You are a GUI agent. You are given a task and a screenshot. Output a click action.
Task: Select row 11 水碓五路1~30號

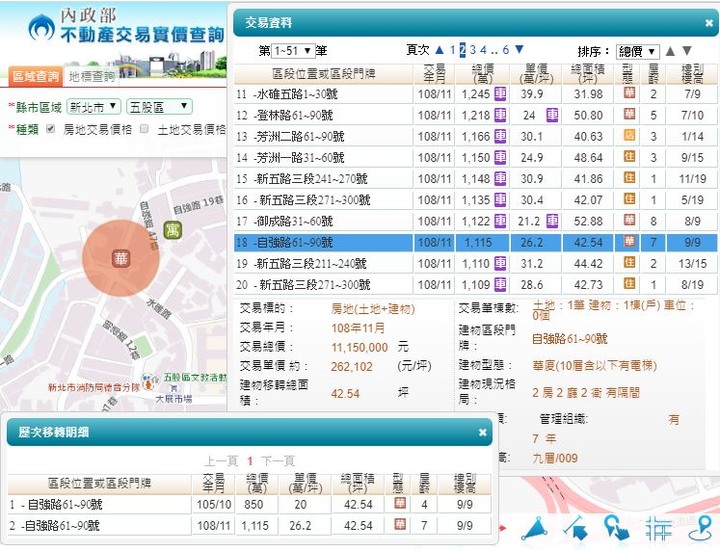tap(475, 94)
